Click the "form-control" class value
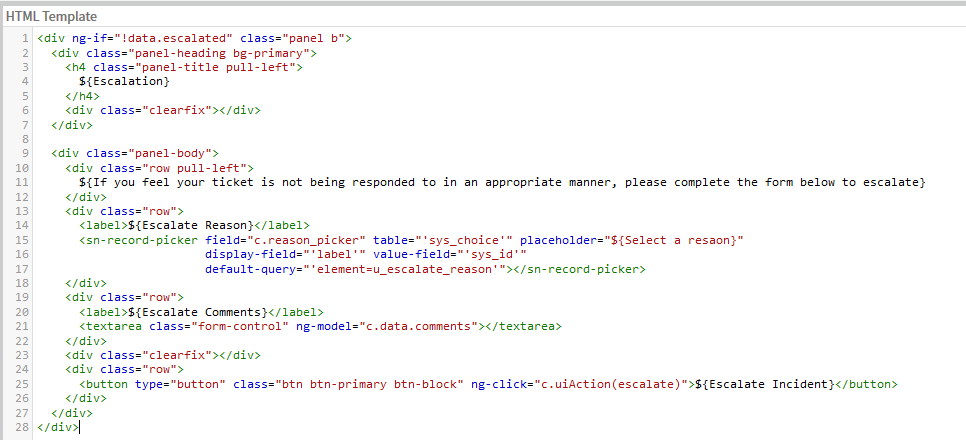Image resolution: width=966 pixels, height=440 pixels. pyautogui.click(x=240, y=326)
